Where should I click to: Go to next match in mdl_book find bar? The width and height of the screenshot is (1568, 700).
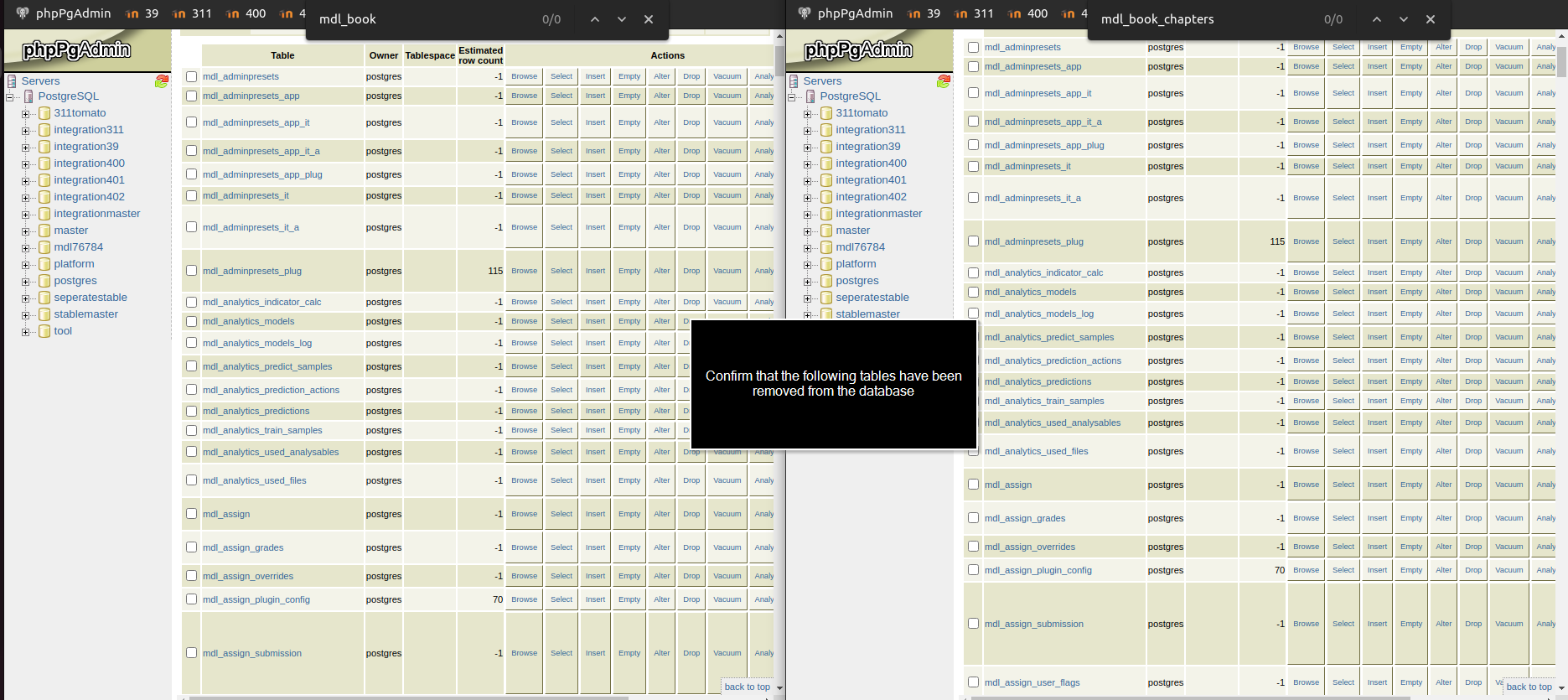(622, 19)
